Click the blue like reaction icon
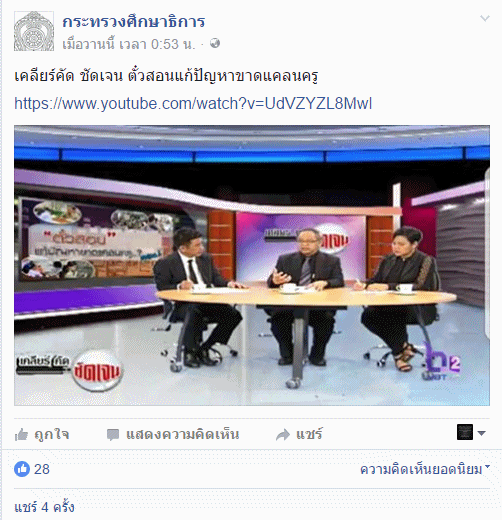The image size is (502, 520). (x=22, y=469)
